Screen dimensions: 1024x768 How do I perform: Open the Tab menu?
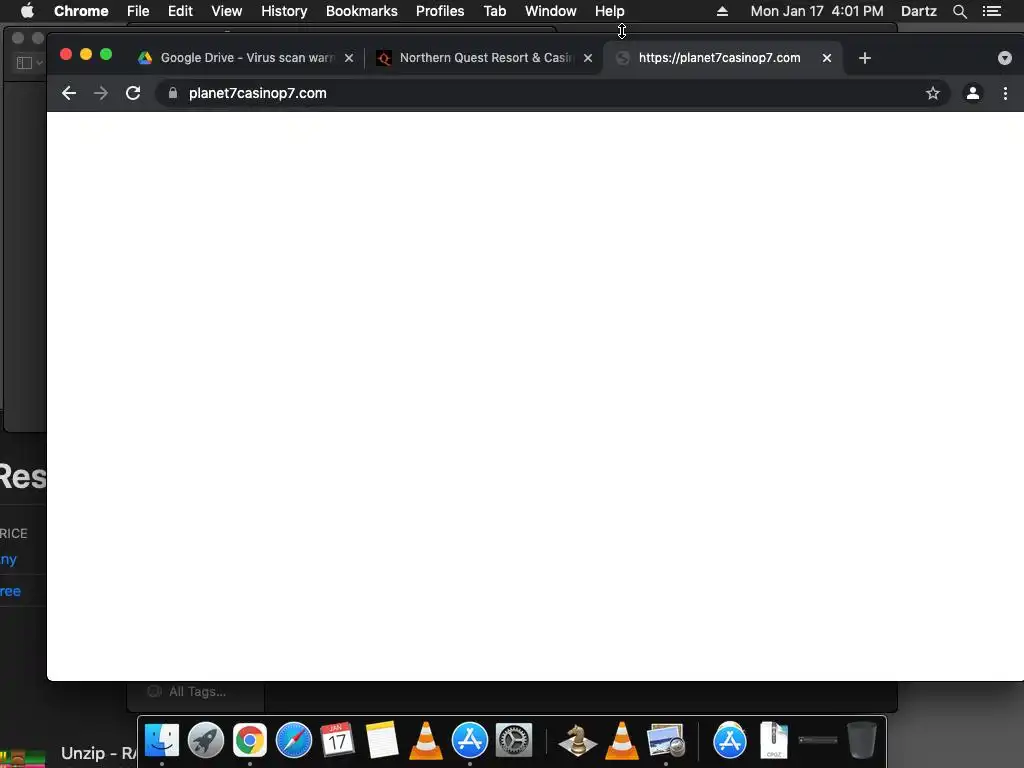click(x=494, y=11)
